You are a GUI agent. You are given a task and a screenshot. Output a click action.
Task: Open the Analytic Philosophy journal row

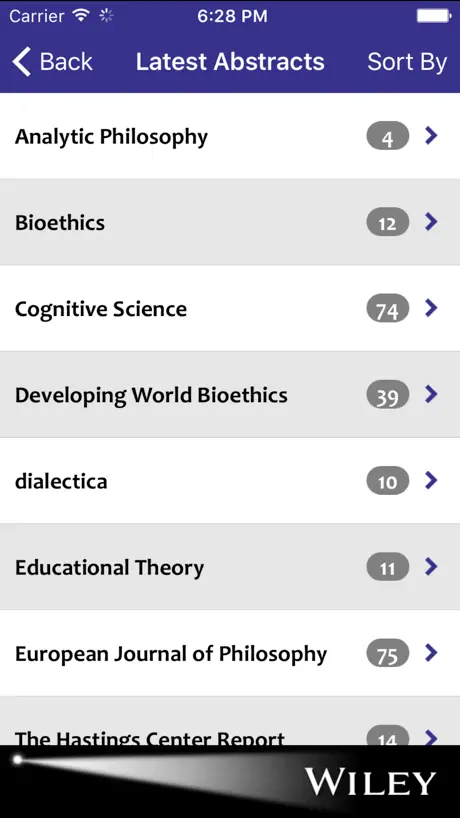point(230,136)
